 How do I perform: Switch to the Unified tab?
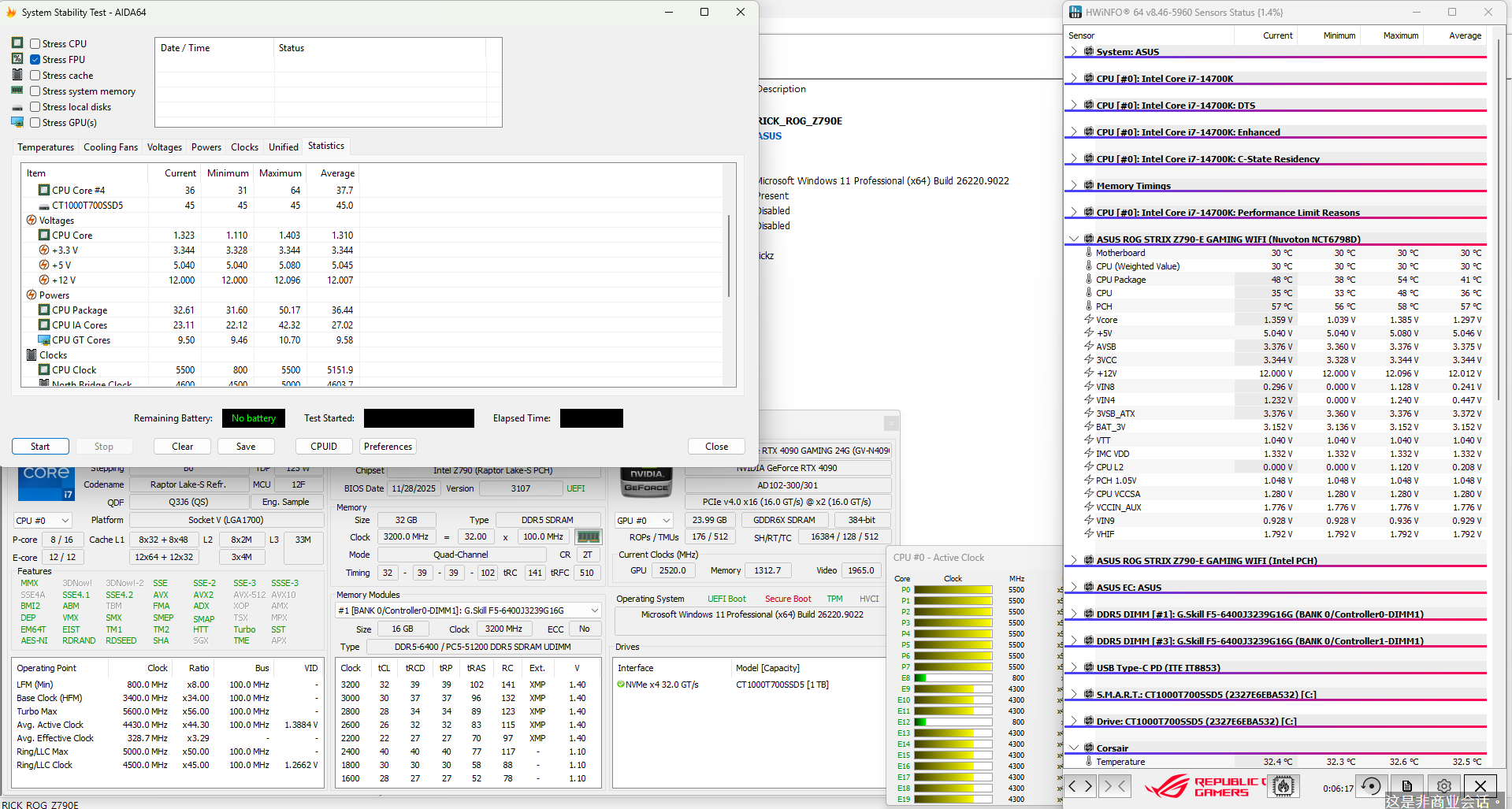[284, 147]
